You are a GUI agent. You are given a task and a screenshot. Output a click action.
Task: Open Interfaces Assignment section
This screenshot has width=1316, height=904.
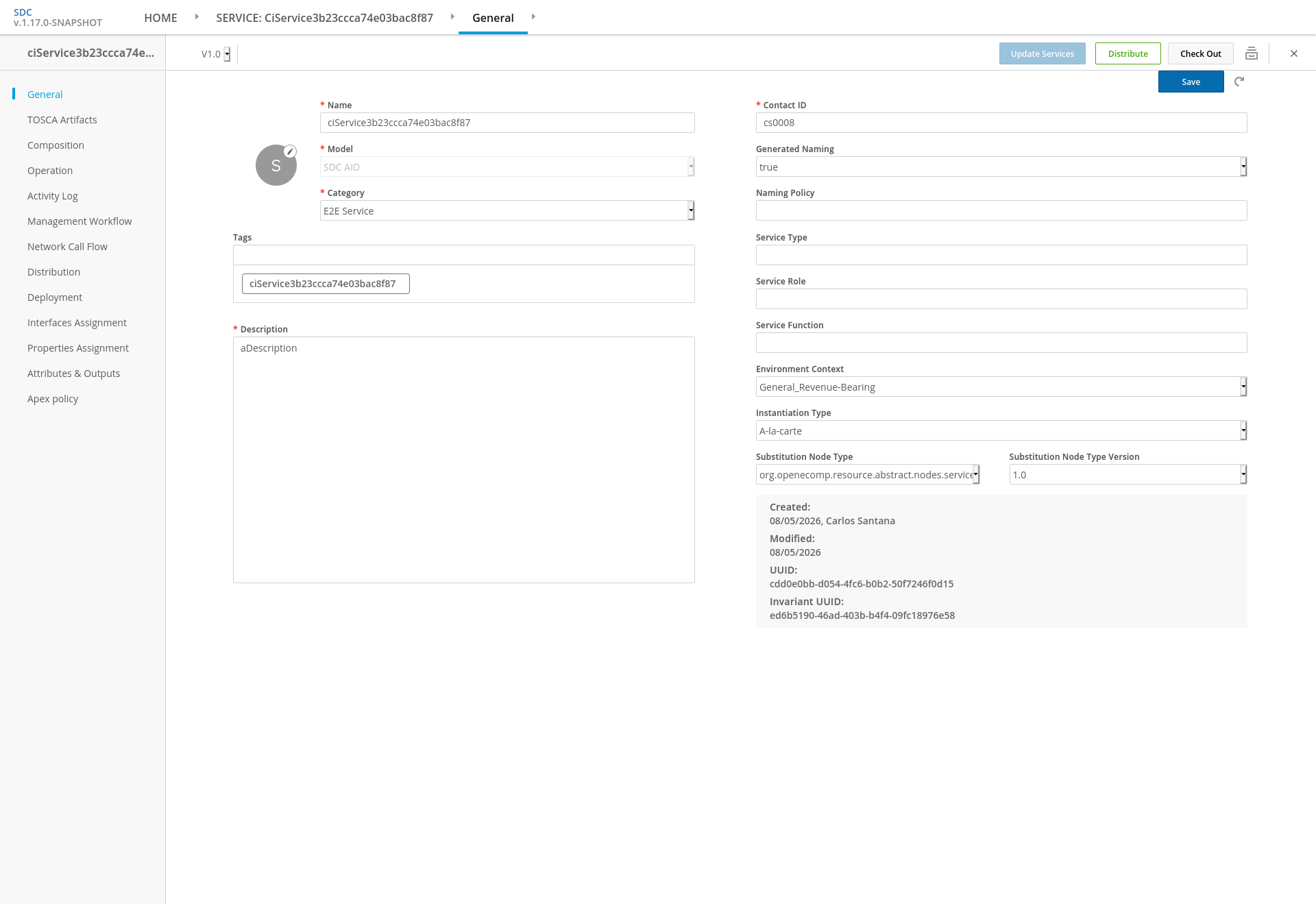(77, 323)
